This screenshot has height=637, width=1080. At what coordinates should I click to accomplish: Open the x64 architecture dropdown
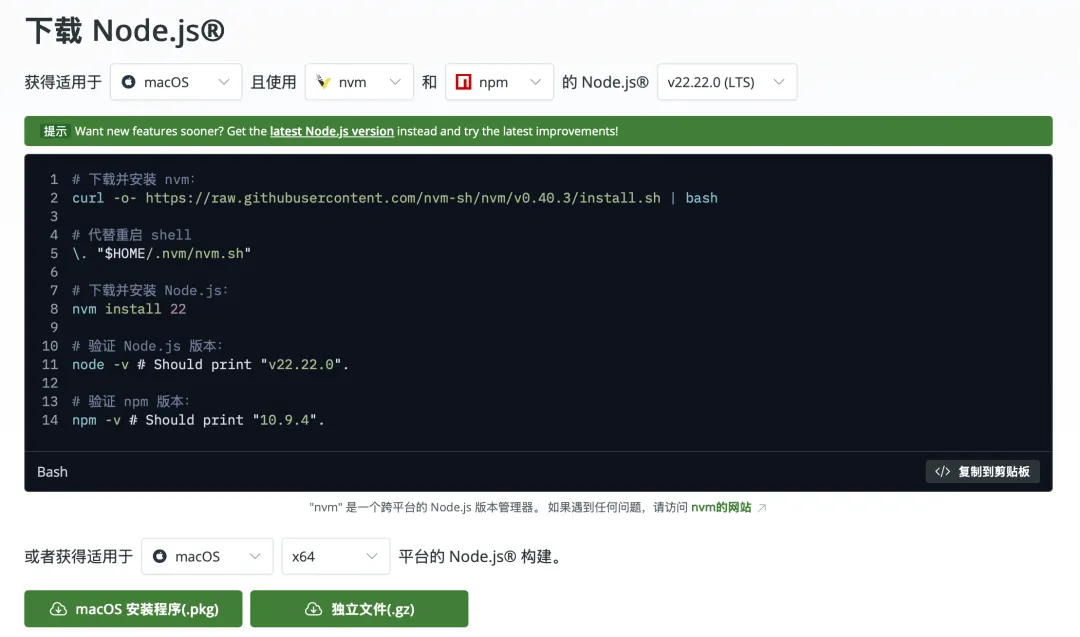[335, 556]
